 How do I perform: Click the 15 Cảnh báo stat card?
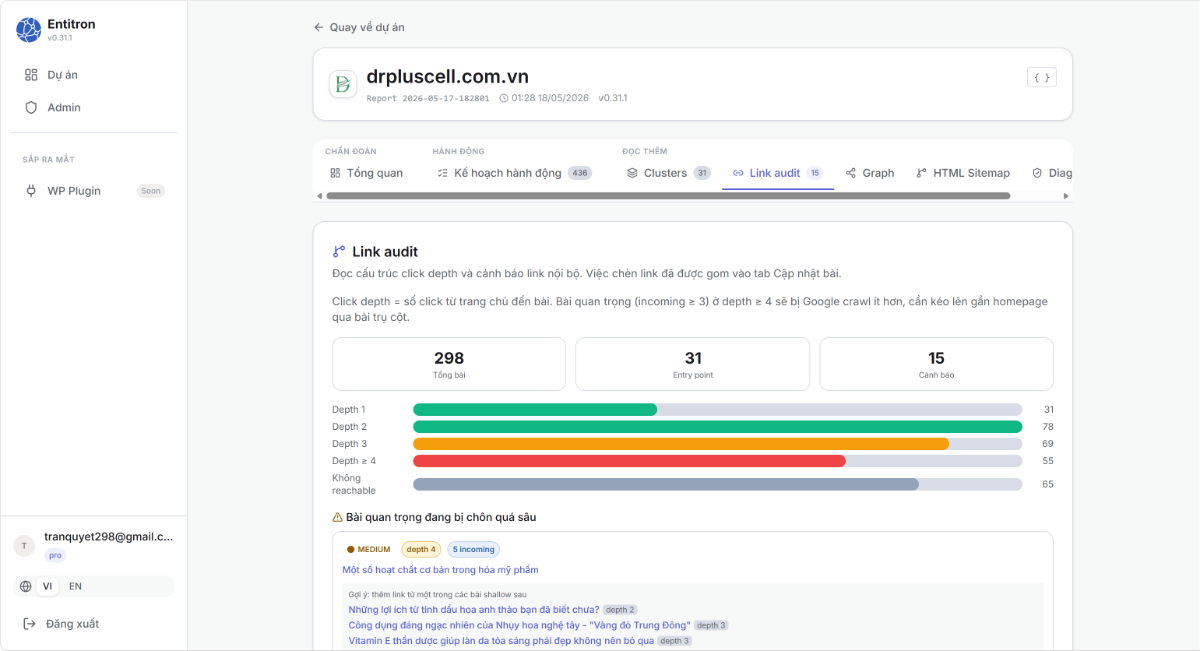[x=937, y=363]
